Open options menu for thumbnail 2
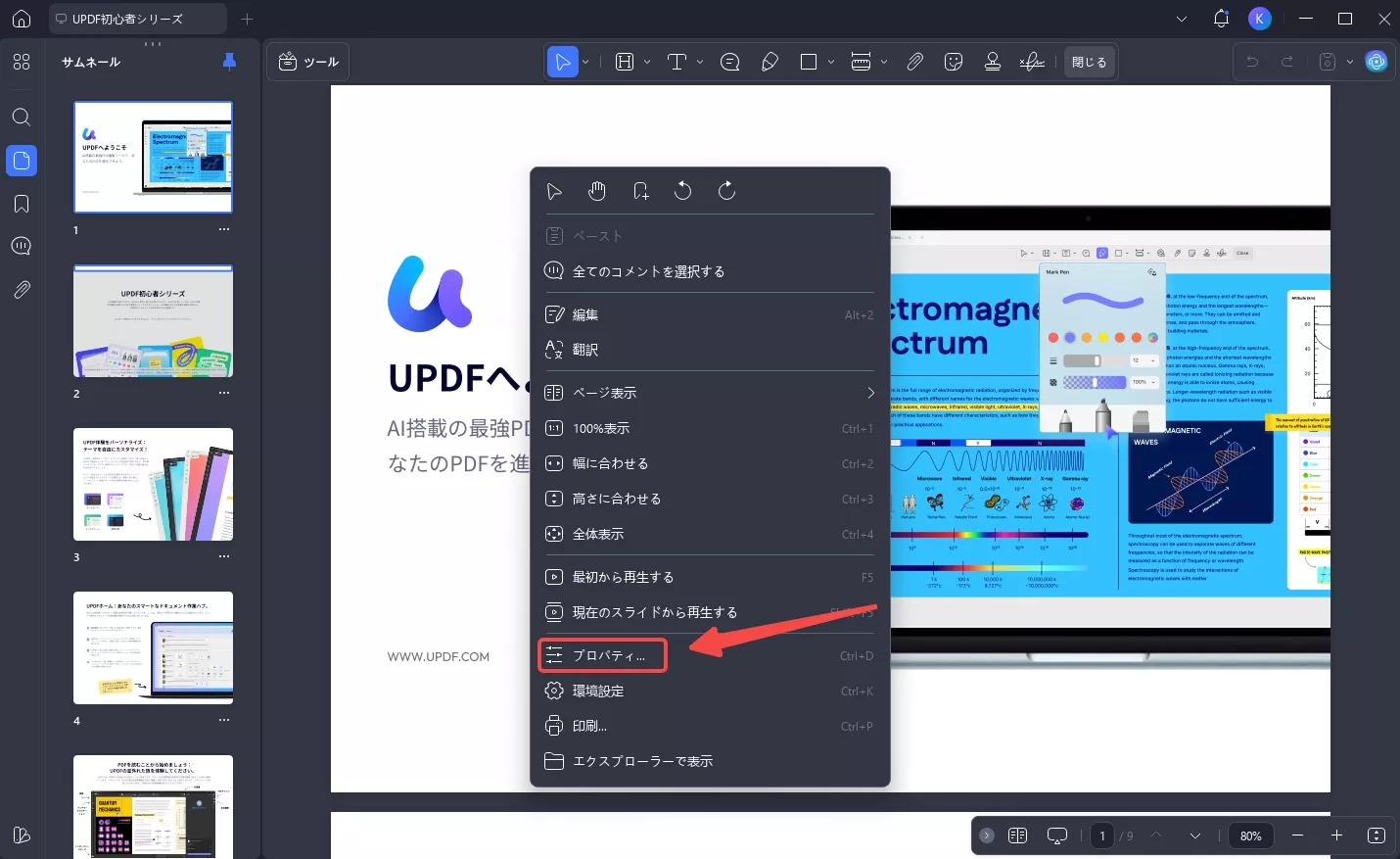The image size is (1400, 859). click(x=224, y=393)
